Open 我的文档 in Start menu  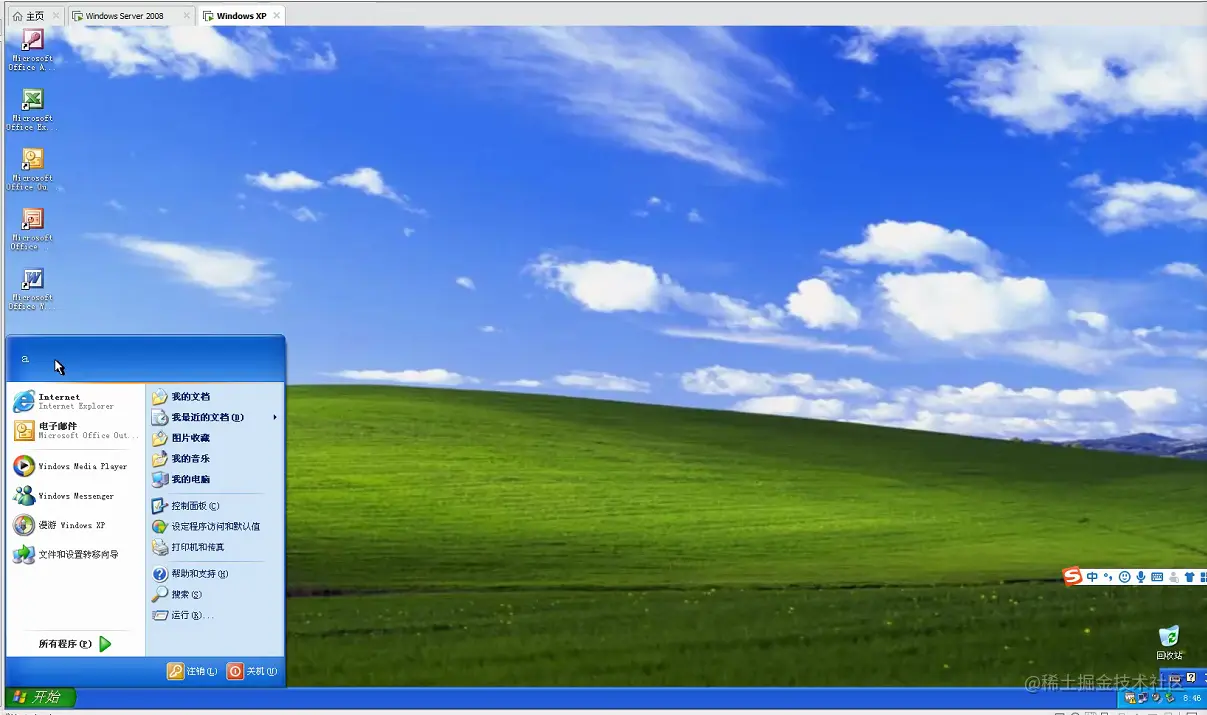coord(214,397)
